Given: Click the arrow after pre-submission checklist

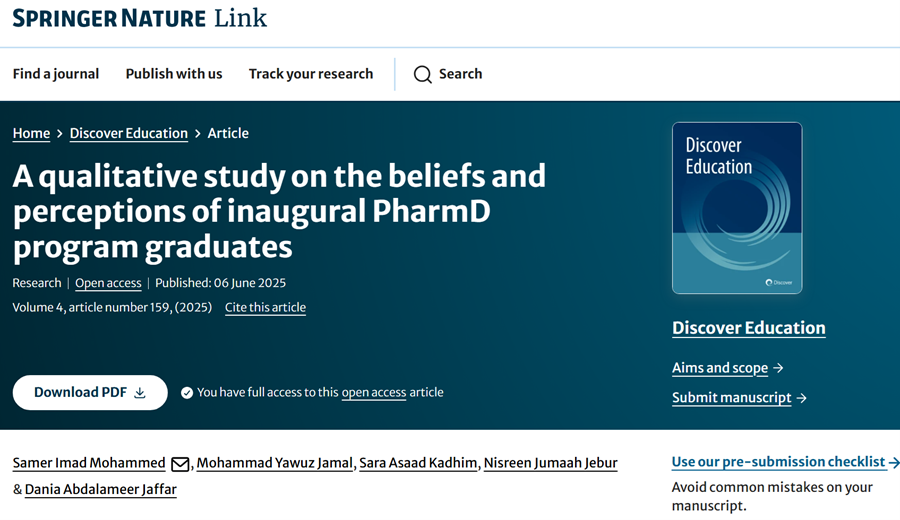Looking at the screenshot, I should tap(894, 462).
